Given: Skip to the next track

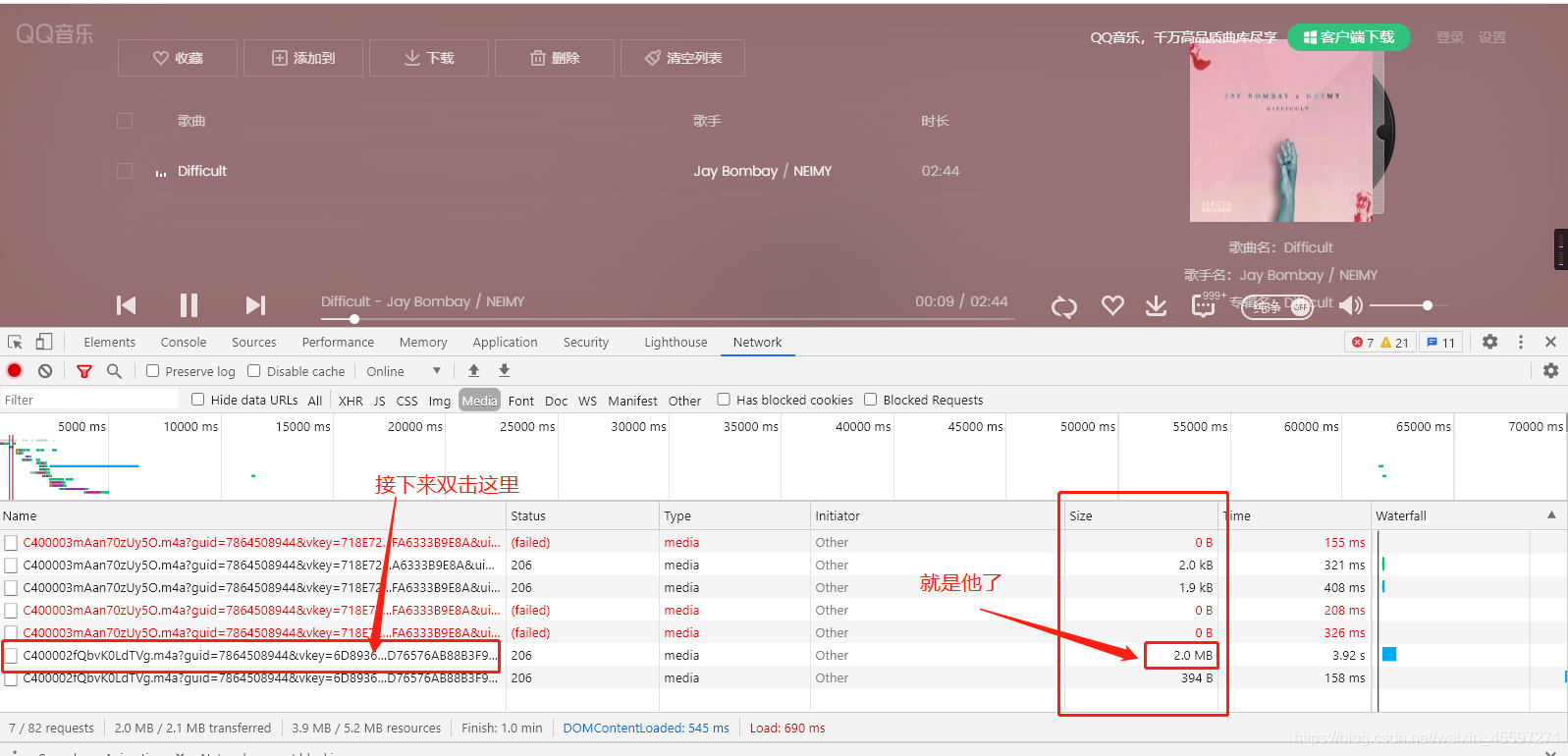Looking at the screenshot, I should click(x=255, y=305).
